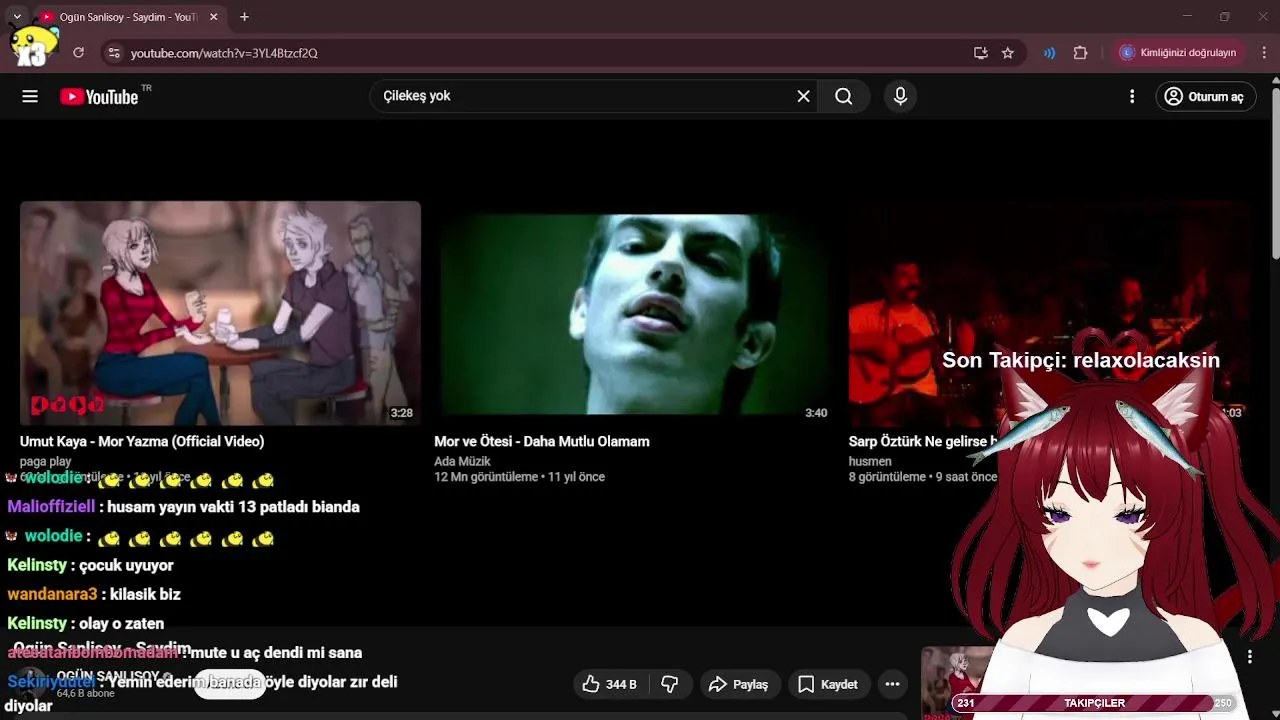Clear the search box text
1280x720 pixels.
pyautogui.click(x=803, y=96)
